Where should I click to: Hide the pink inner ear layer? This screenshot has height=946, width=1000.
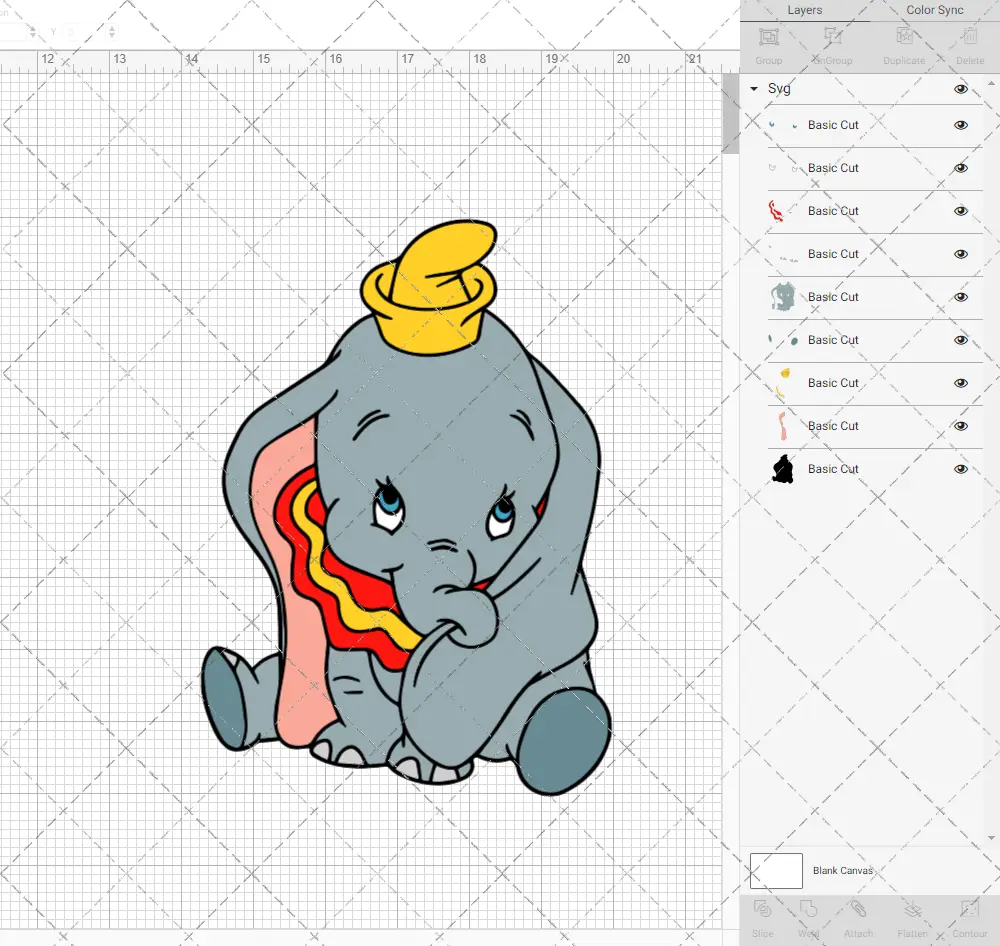click(x=960, y=426)
